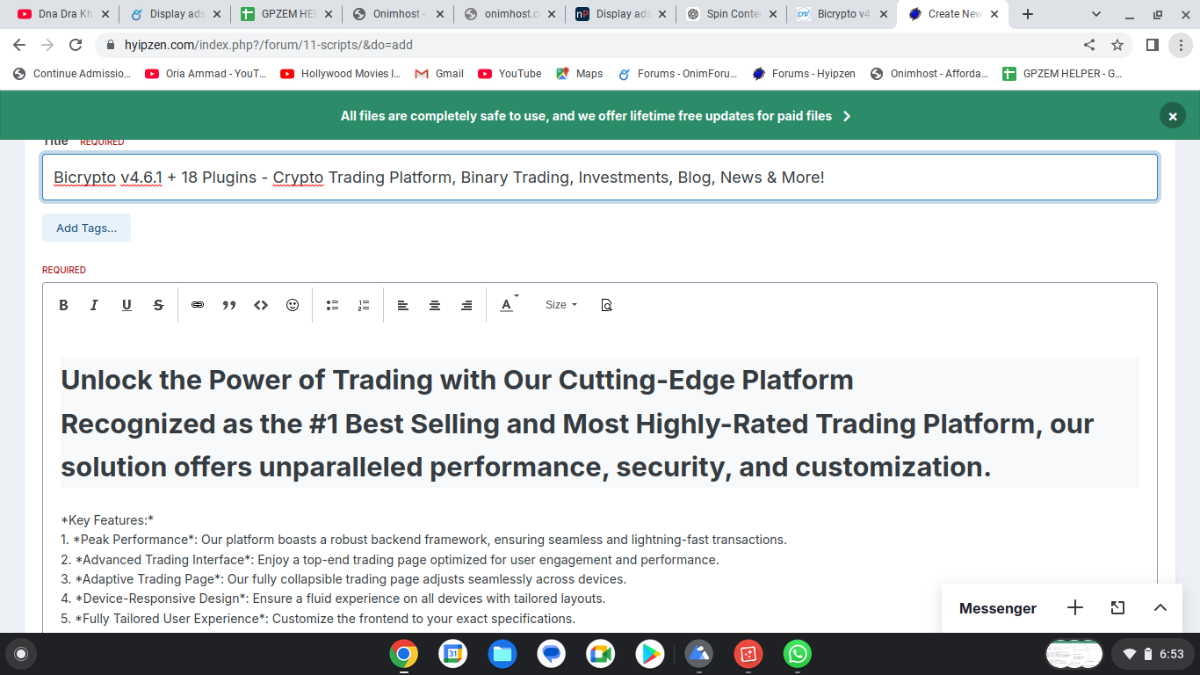Click the '*Fully Tailored User Experience*' list line
The height and width of the screenshot is (675, 1200).
(x=318, y=619)
